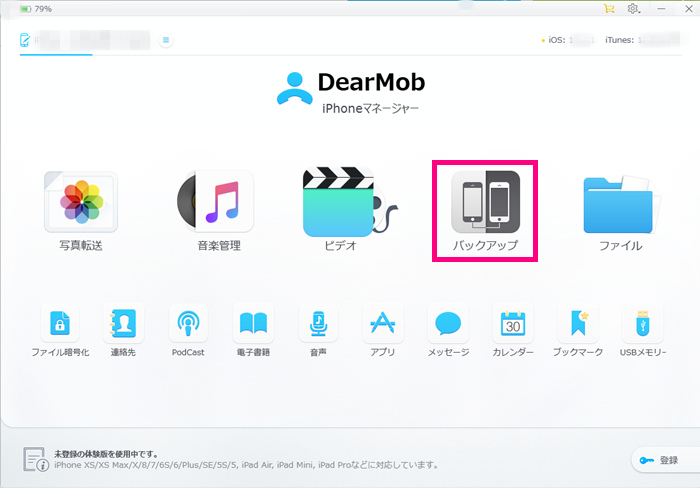Click the trial version info icon
700x488 pixels.
click(36, 459)
